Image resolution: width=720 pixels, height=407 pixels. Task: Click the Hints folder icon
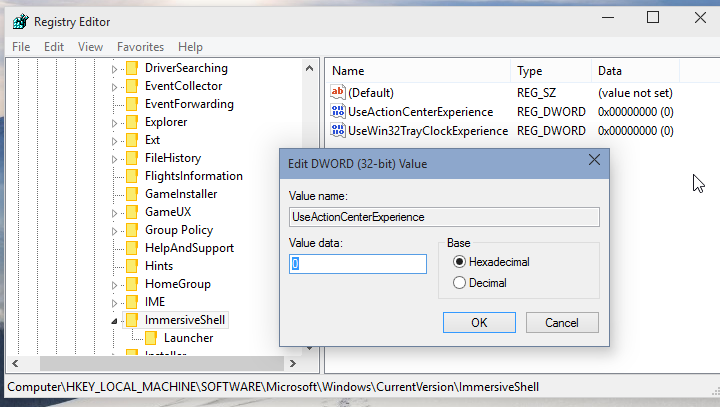pos(132,266)
